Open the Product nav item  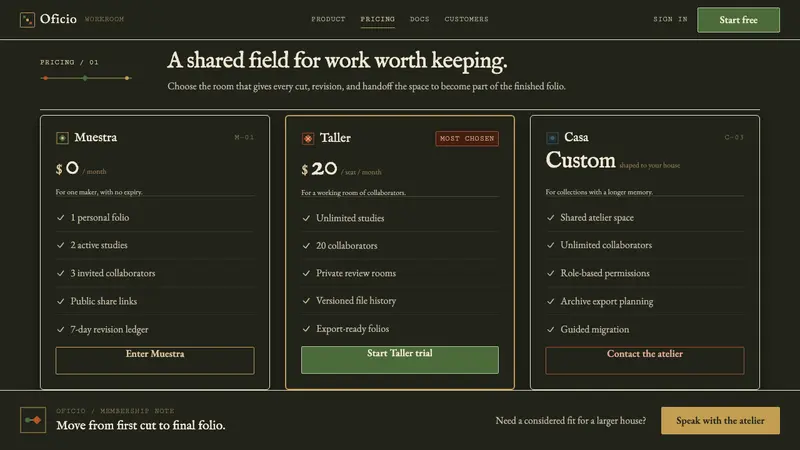(x=328, y=19)
